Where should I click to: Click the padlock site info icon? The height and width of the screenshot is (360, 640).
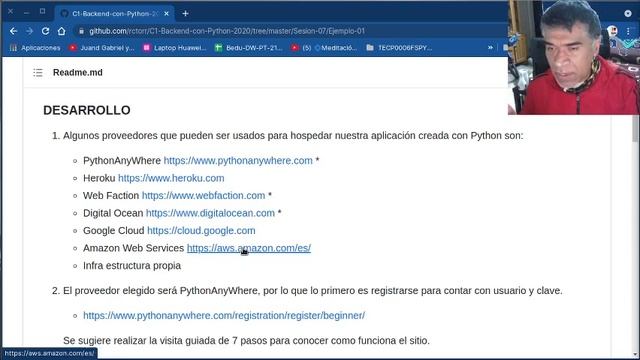pyautogui.click(x=81, y=31)
